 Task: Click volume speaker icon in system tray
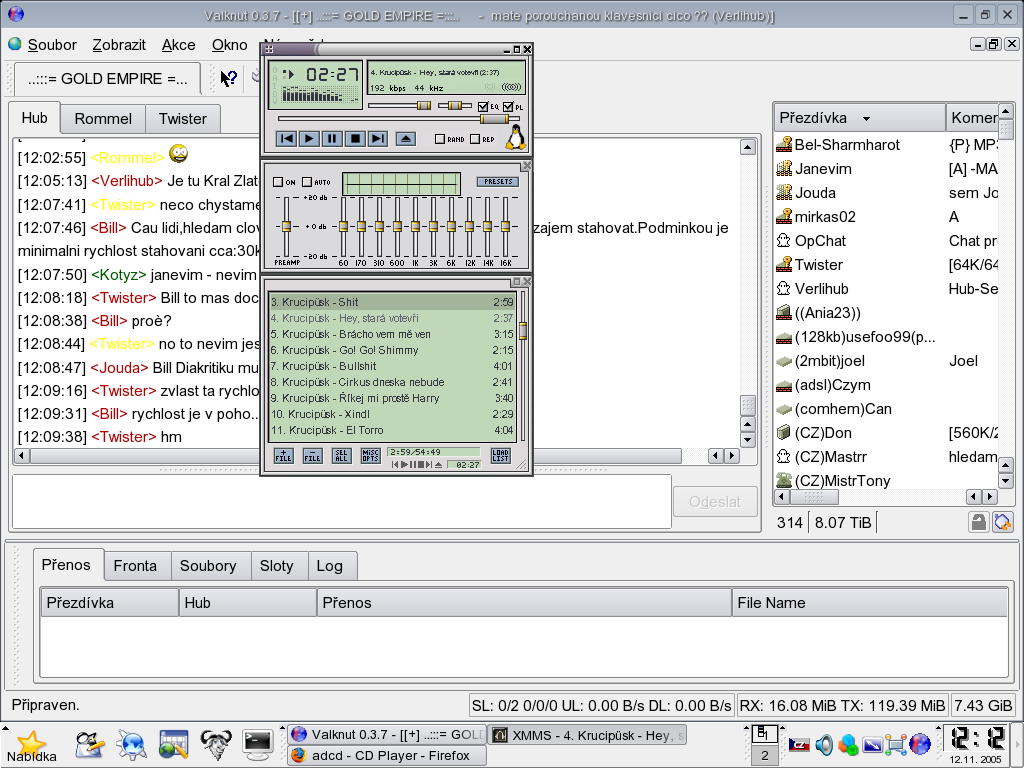point(824,744)
